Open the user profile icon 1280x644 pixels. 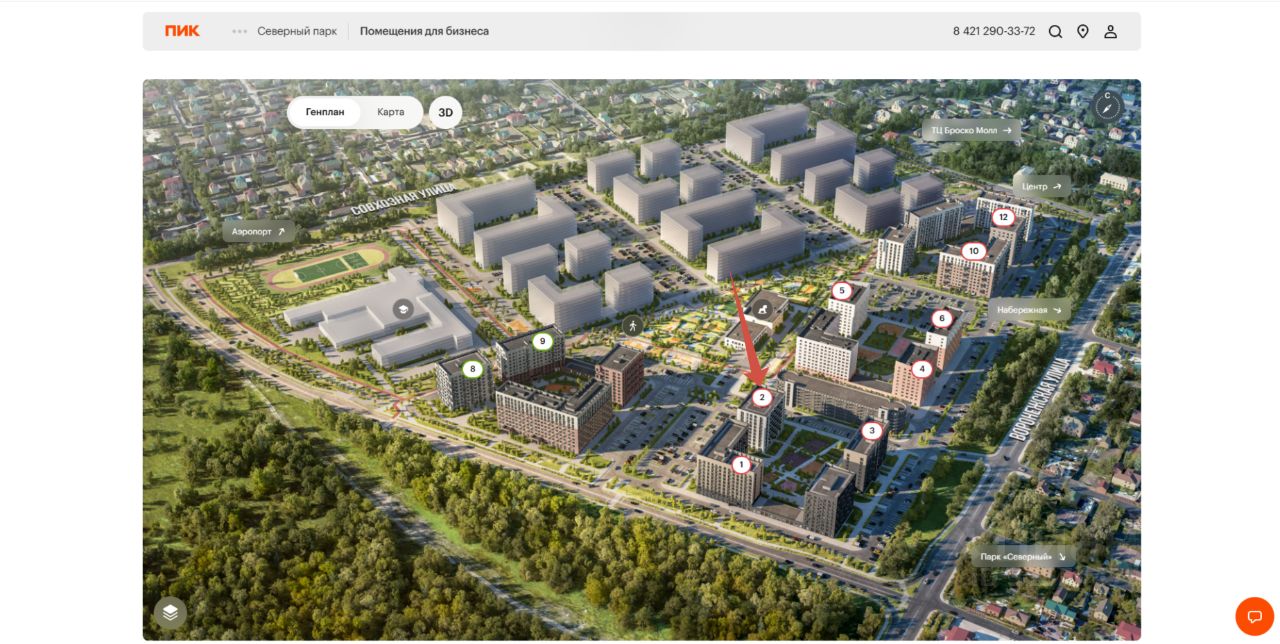point(1110,32)
